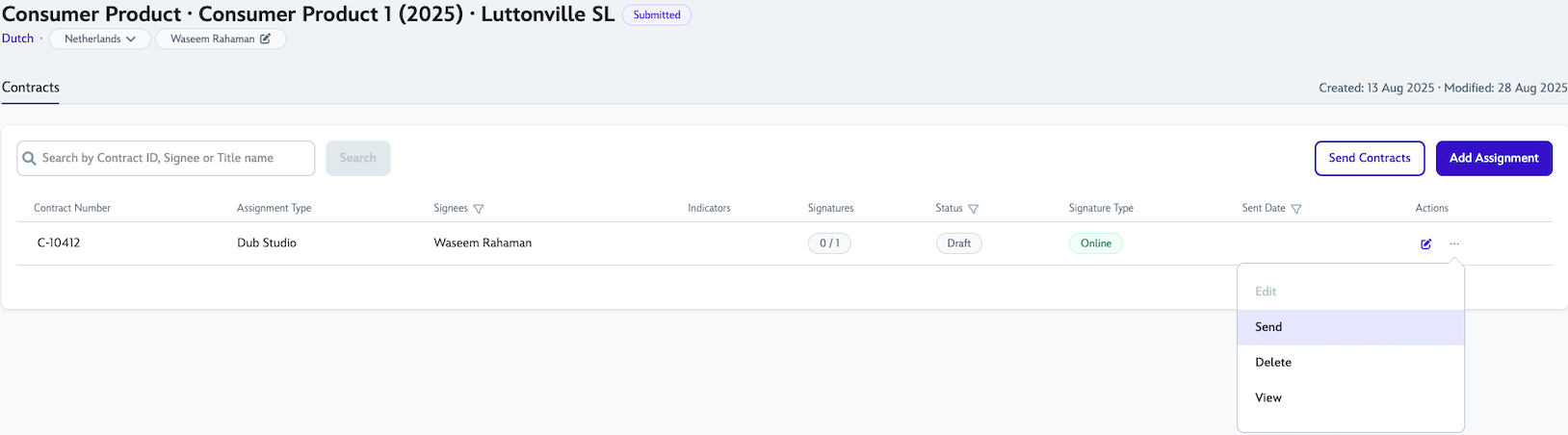The width and height of the screenshot is (1568, 435).
Task: Click the Add Assignment button
Action: (x=1493, y=158)
